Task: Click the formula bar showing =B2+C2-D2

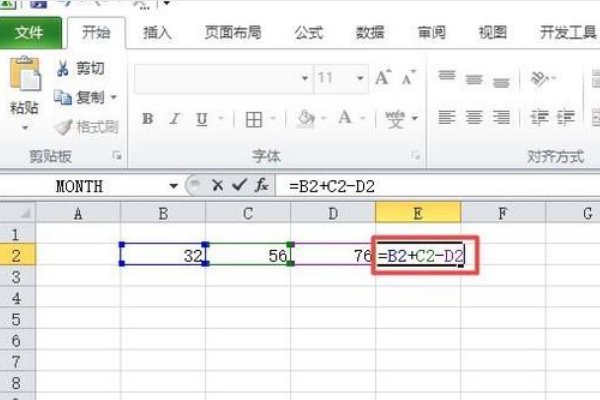Action: tap(437, 186)
